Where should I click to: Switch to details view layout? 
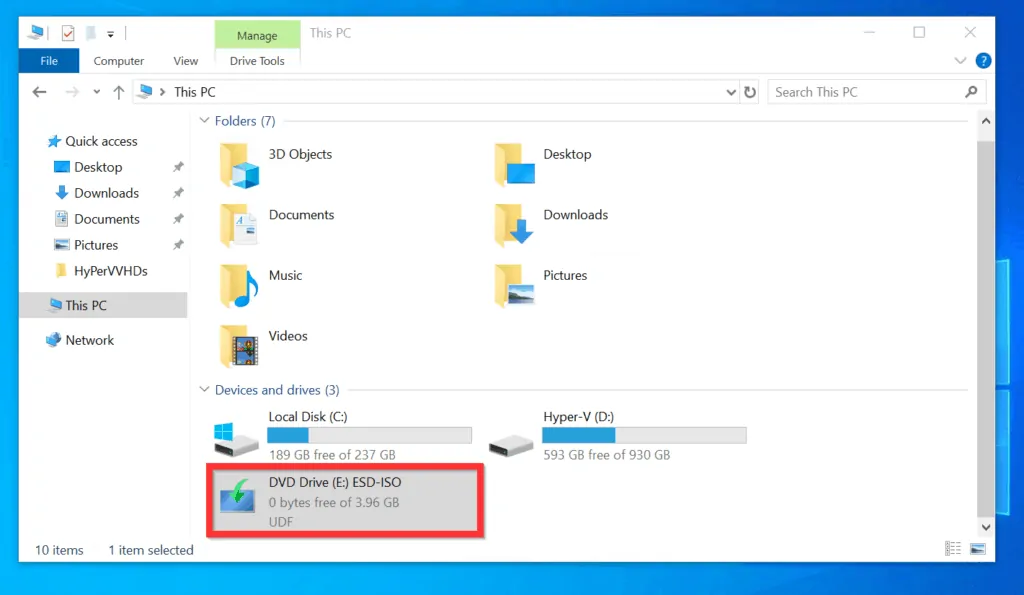coord(953,549)
